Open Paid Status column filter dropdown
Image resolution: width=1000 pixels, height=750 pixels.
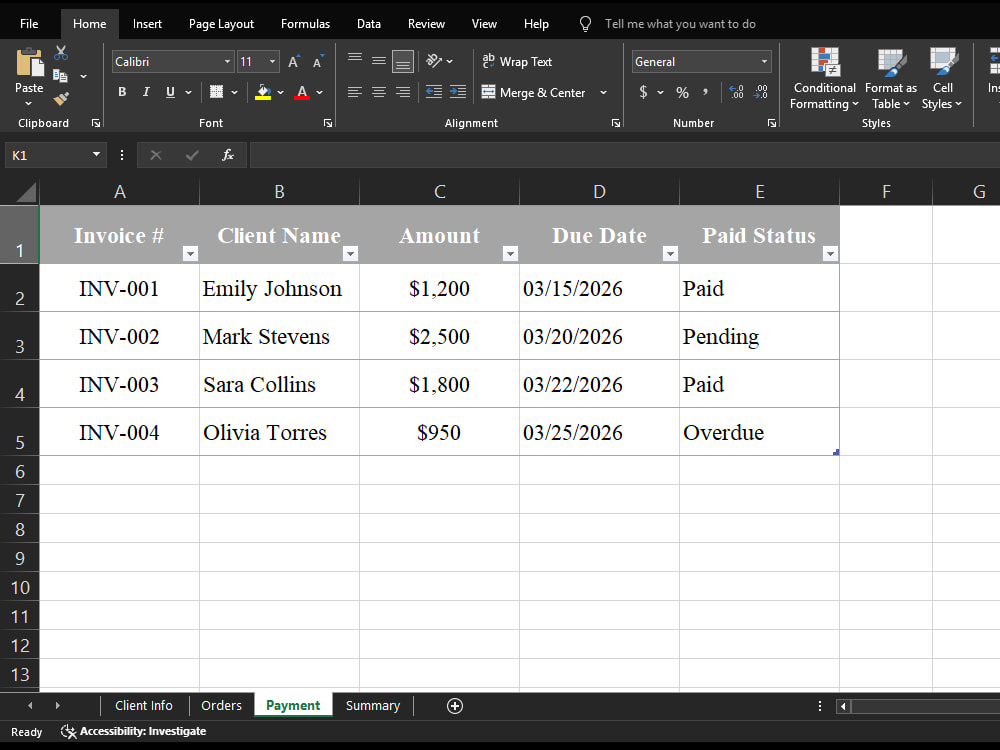[x=830, y=254]
